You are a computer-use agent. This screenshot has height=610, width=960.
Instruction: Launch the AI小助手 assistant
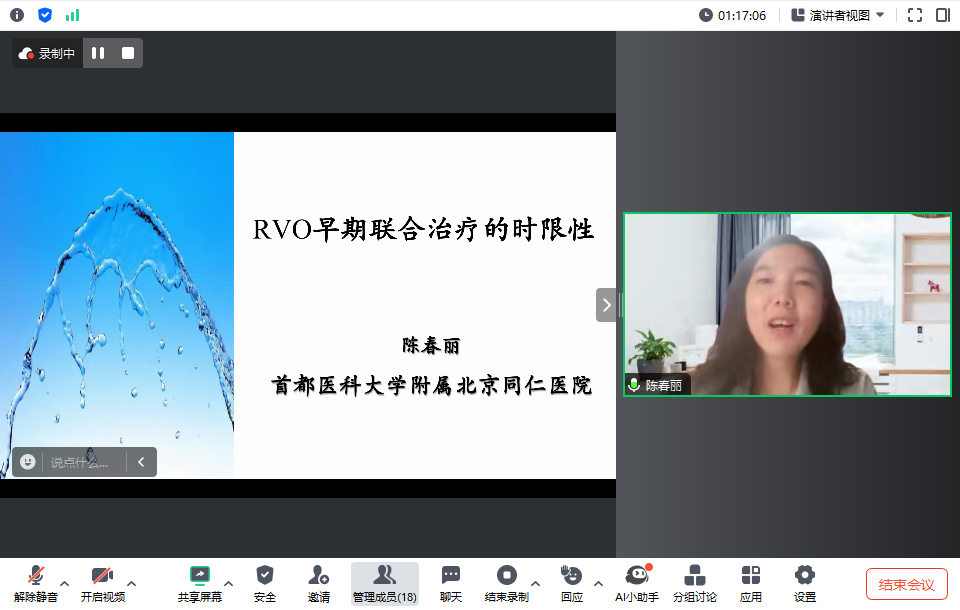637,584
